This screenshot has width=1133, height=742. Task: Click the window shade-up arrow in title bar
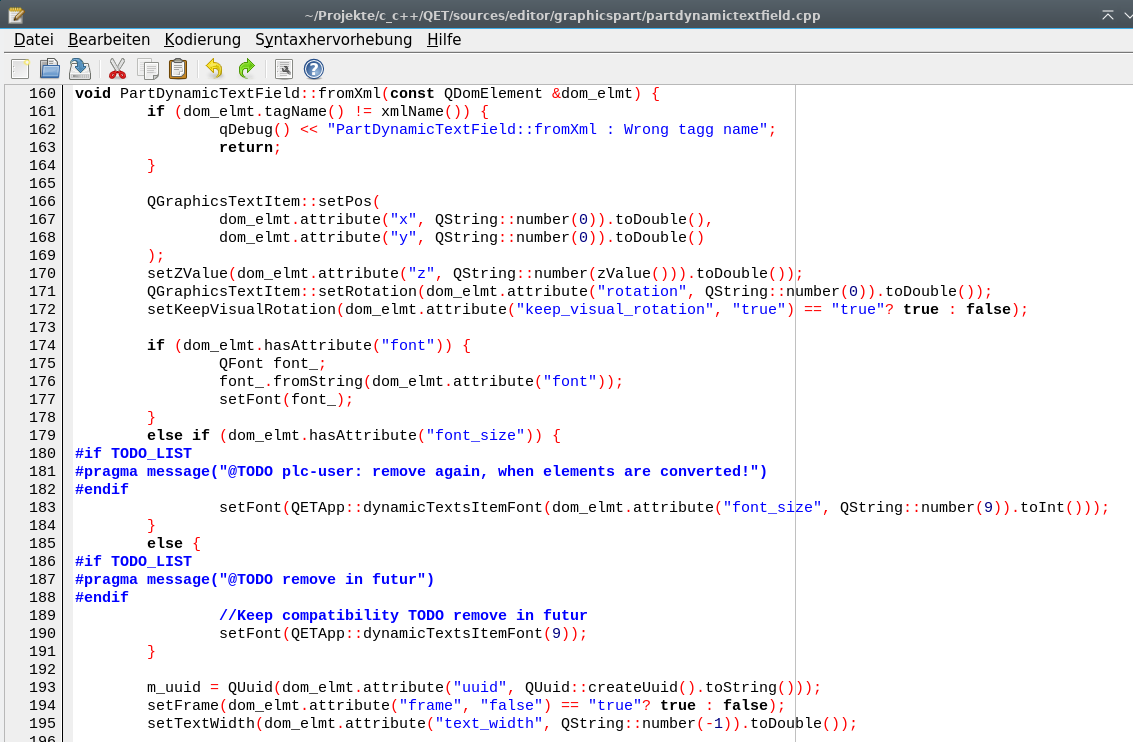(x=1108, y=15)
